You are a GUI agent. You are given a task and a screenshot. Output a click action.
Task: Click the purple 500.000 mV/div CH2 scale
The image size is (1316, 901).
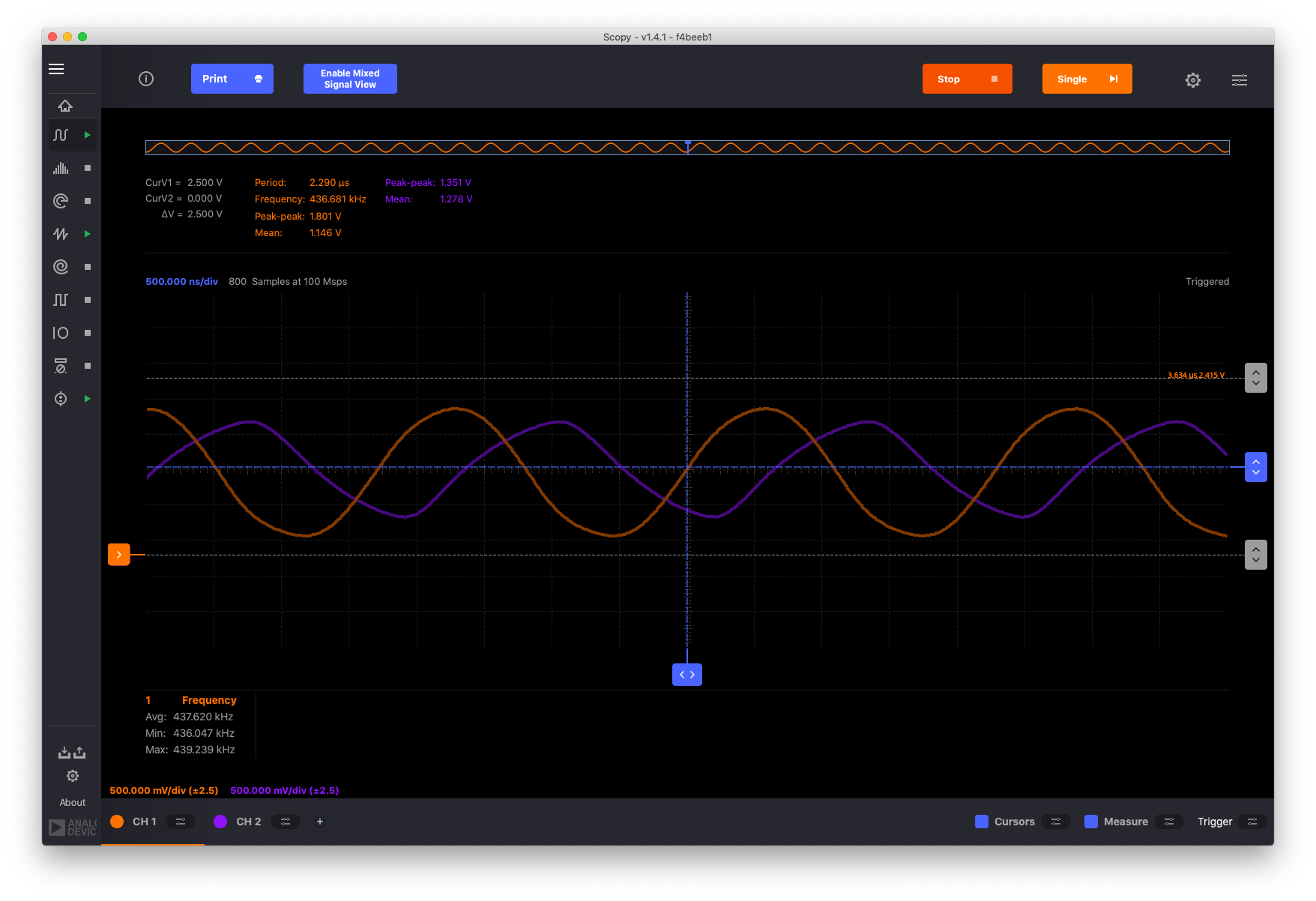point(285,790)
